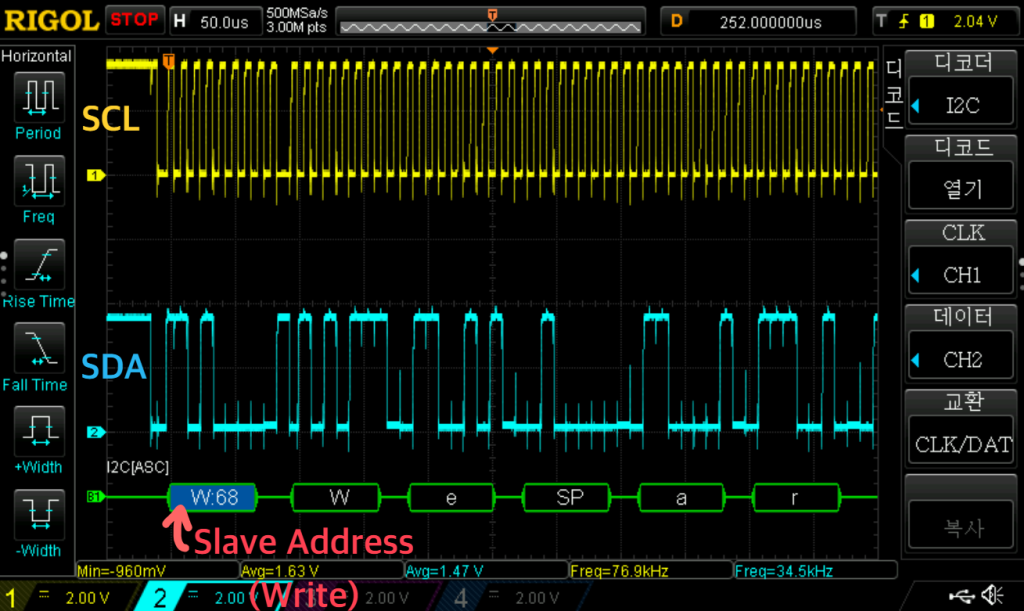This screenshot has height=611, width=1024.
Task: Click the Freq=34.5kHz measurement readout
Action: coord(816,571)
